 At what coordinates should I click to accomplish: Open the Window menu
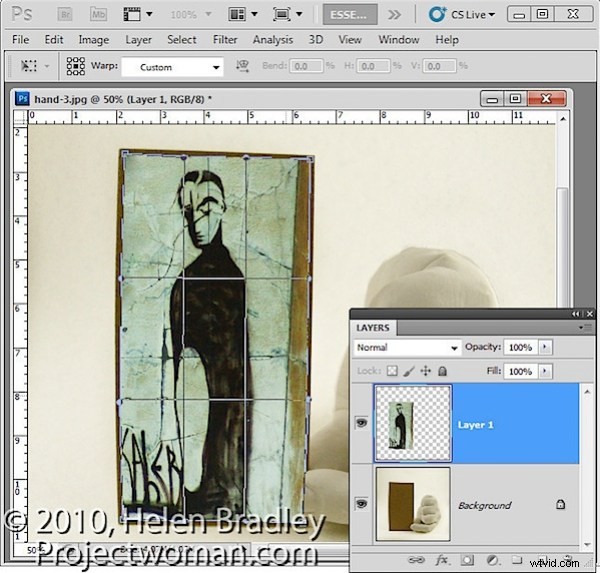[399, 39]
